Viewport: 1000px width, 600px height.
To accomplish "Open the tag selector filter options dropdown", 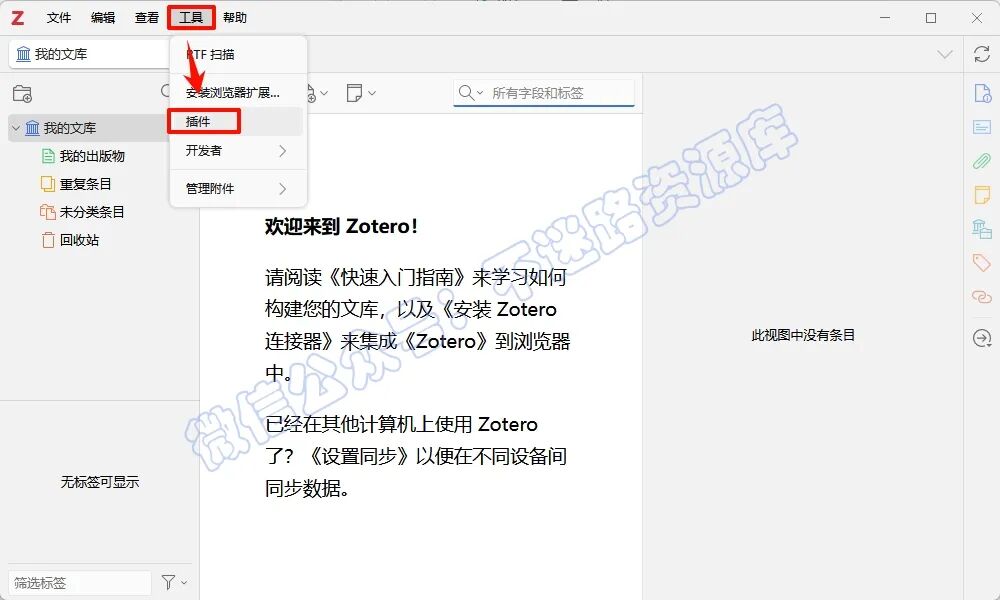I will pyautogui.click(x=174, y=582).
